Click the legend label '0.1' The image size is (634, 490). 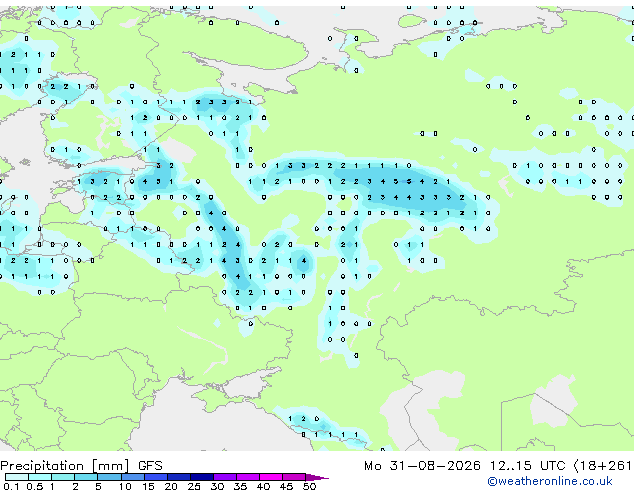tap(11, 486)
